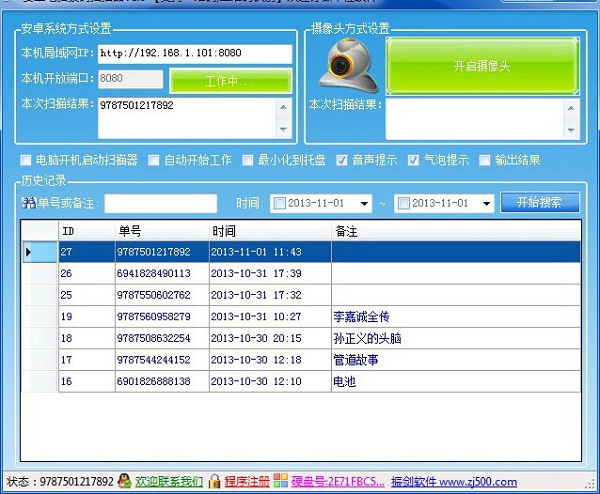Click the camera scan result text box
Viewport: 600px width, 494px height.
tap(474, 119)
